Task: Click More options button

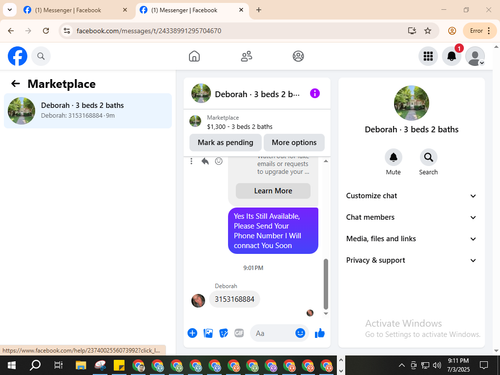Action: pos(294,142)
